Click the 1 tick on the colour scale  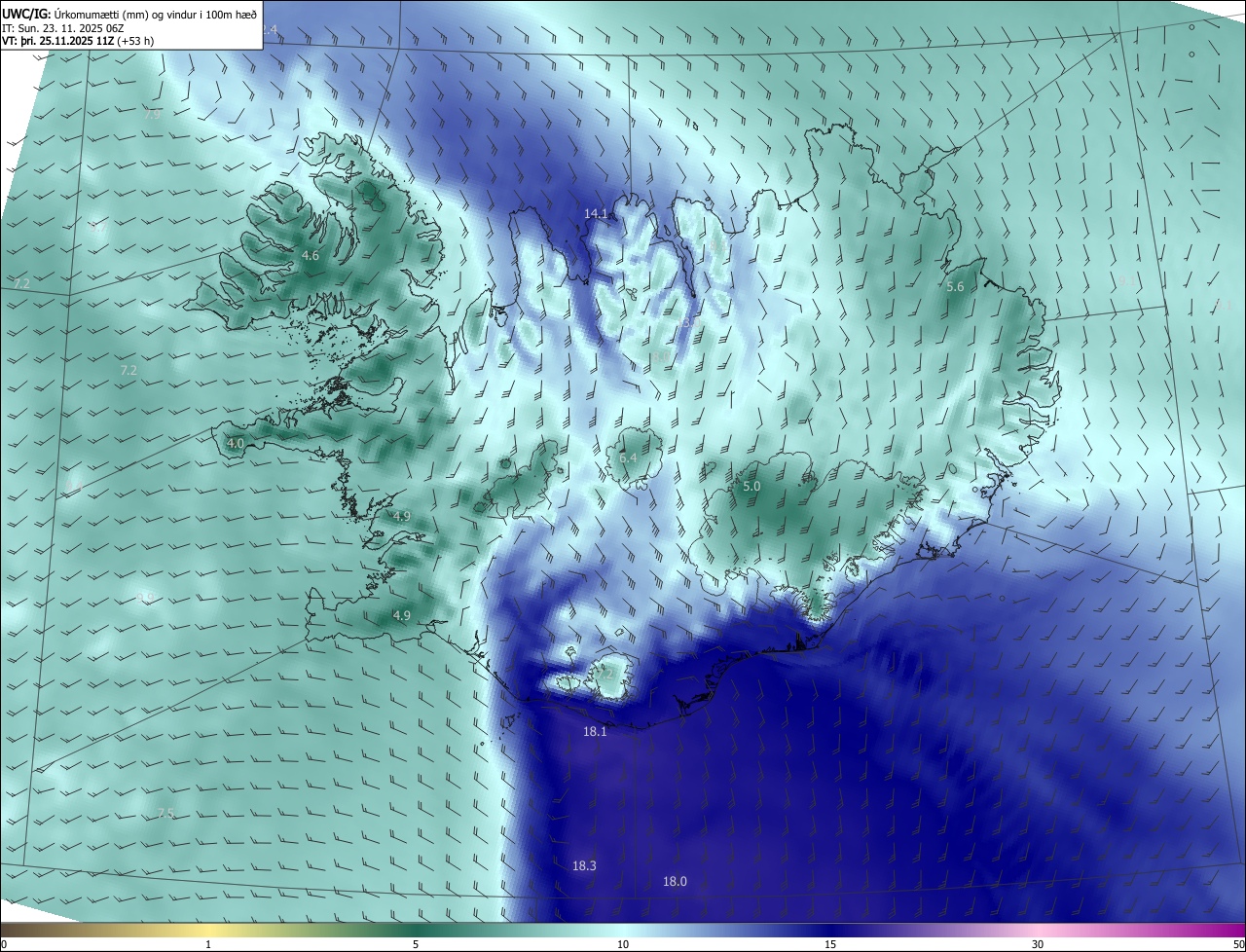[x=208, y=944]
